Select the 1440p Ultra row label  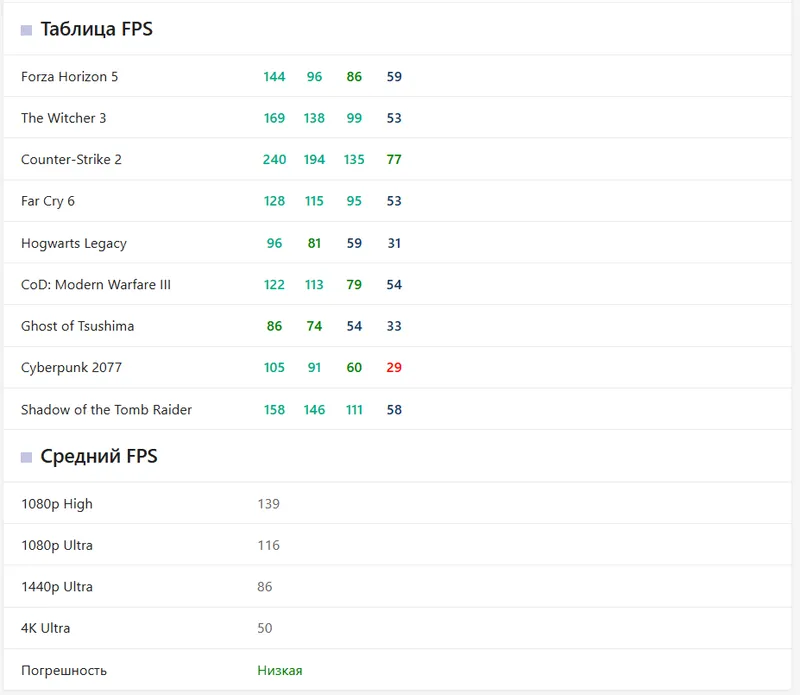[x=57, y=587]
